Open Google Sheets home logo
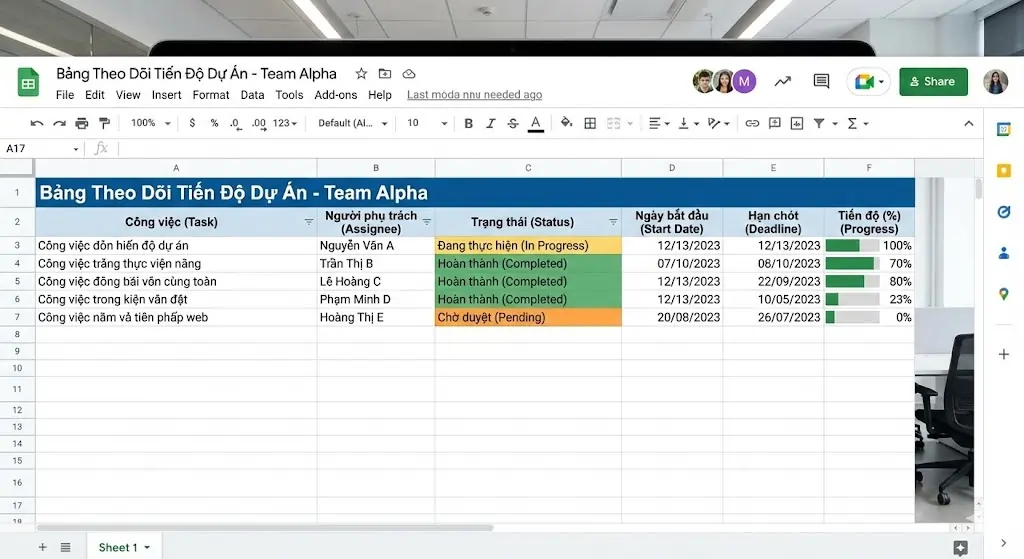 click(28, 82)
